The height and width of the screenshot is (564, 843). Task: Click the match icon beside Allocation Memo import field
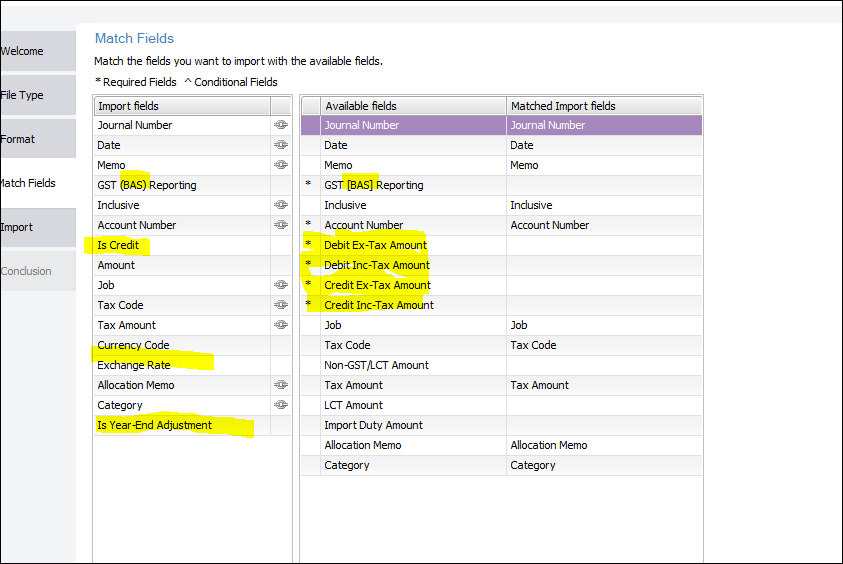[x=280, y=385]
